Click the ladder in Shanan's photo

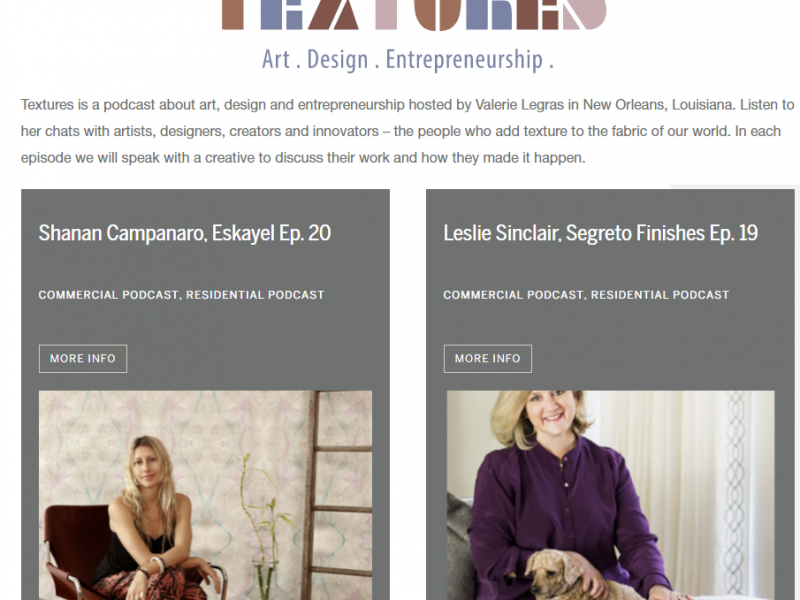click(338, 495)
